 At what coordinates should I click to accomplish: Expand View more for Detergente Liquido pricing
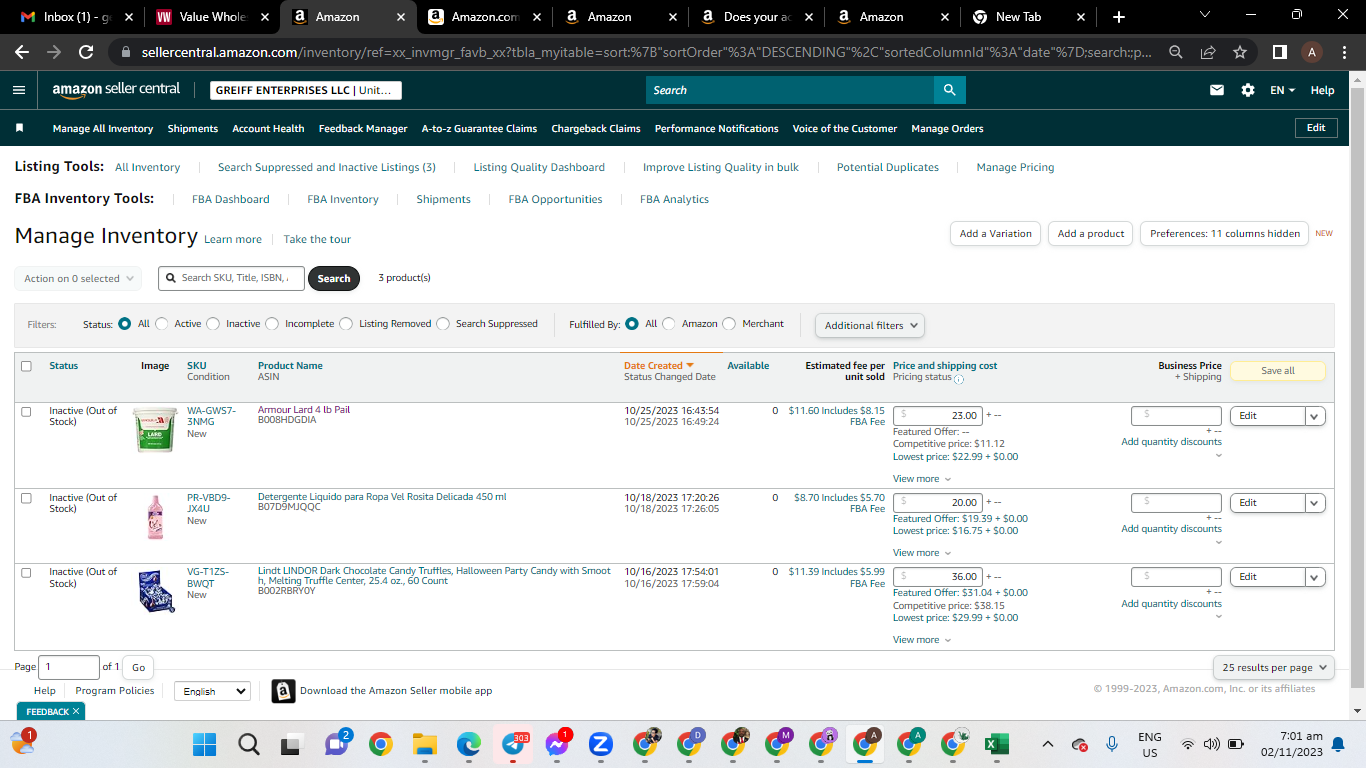click(x=922, y=553)
